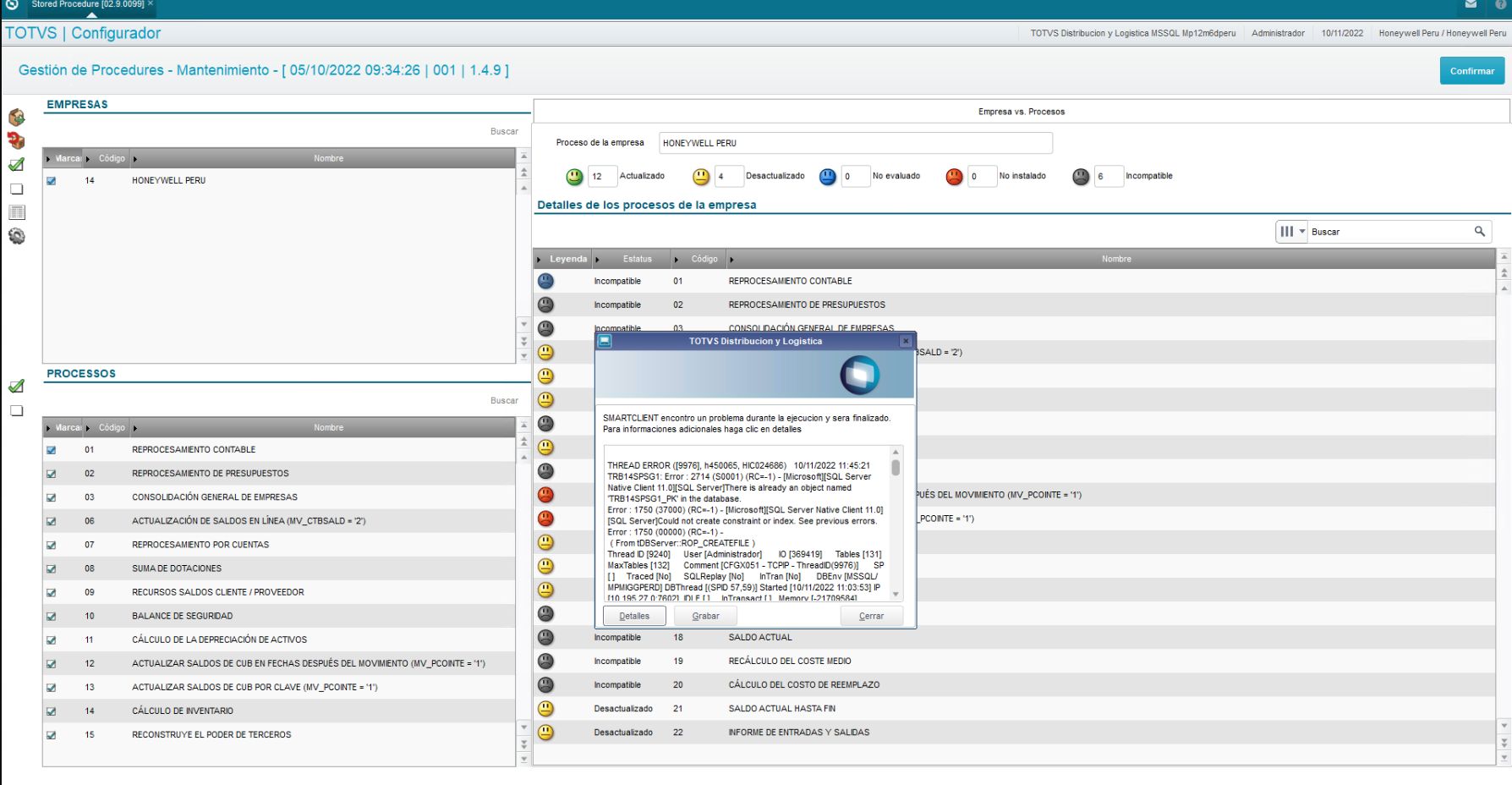Click the Proceso de la empresa field
Image resolution: width=1512 pixels, height=785 pixels.
pos(856,143)
